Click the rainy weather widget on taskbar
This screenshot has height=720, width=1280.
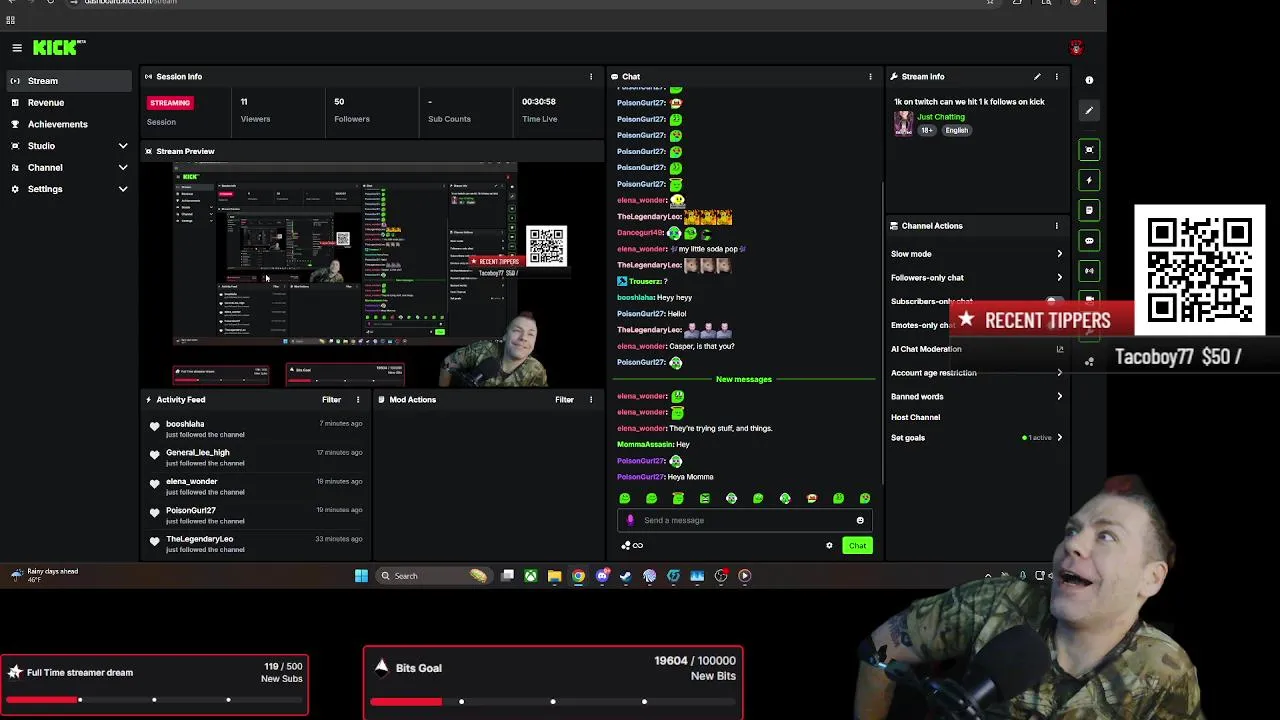pos(45,575)
